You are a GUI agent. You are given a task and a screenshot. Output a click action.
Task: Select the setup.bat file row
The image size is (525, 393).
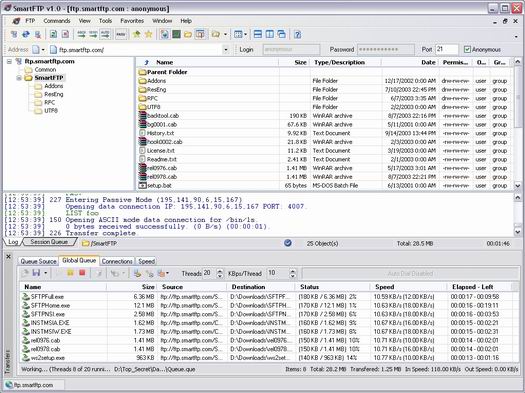tap(325, 185)
